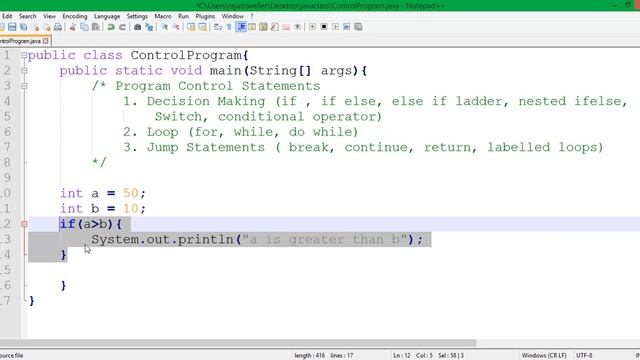The width and height of the screenshot is (640, 360).
Task: Zoom out using the magnifier minus icon
Action: [176, 27]
